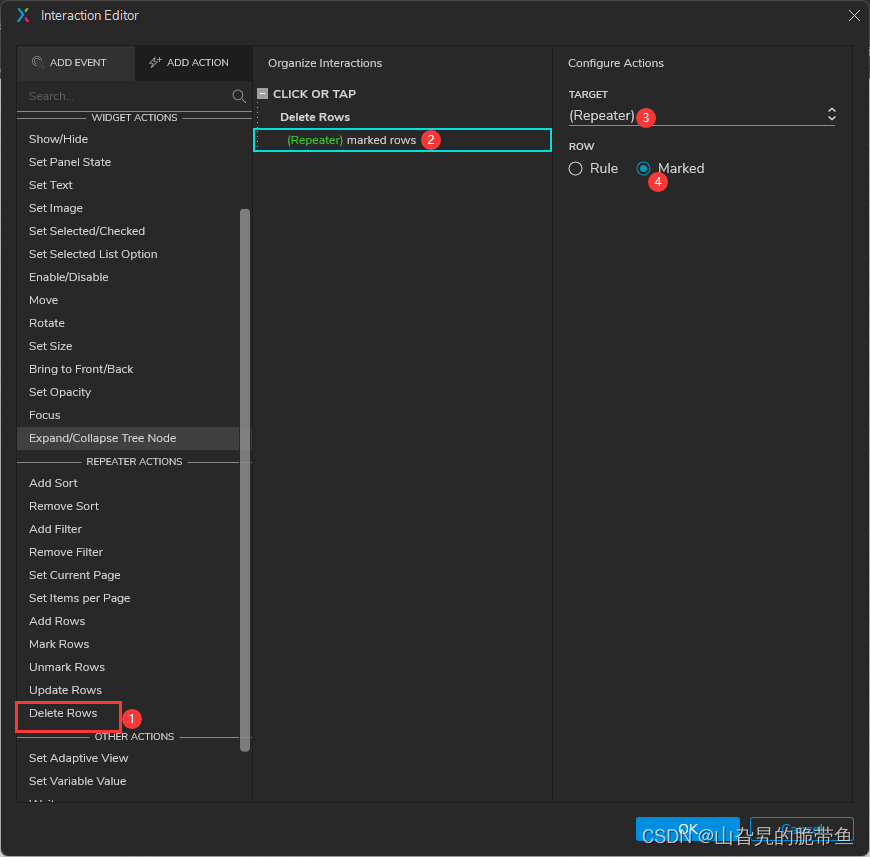
Task: Click the search magnifier icon
Action: (x=239, y=96)
